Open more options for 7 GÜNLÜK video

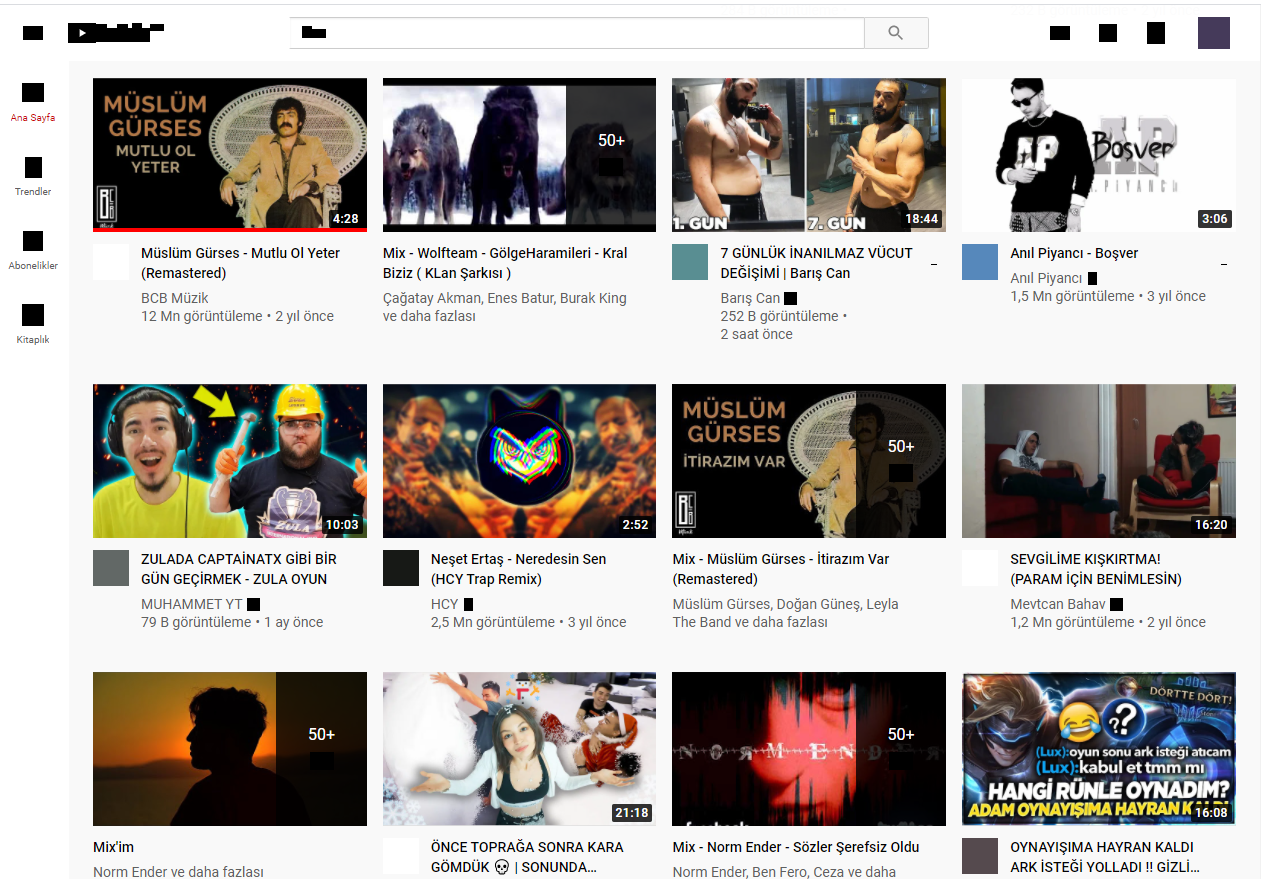(x=934, y=264)
